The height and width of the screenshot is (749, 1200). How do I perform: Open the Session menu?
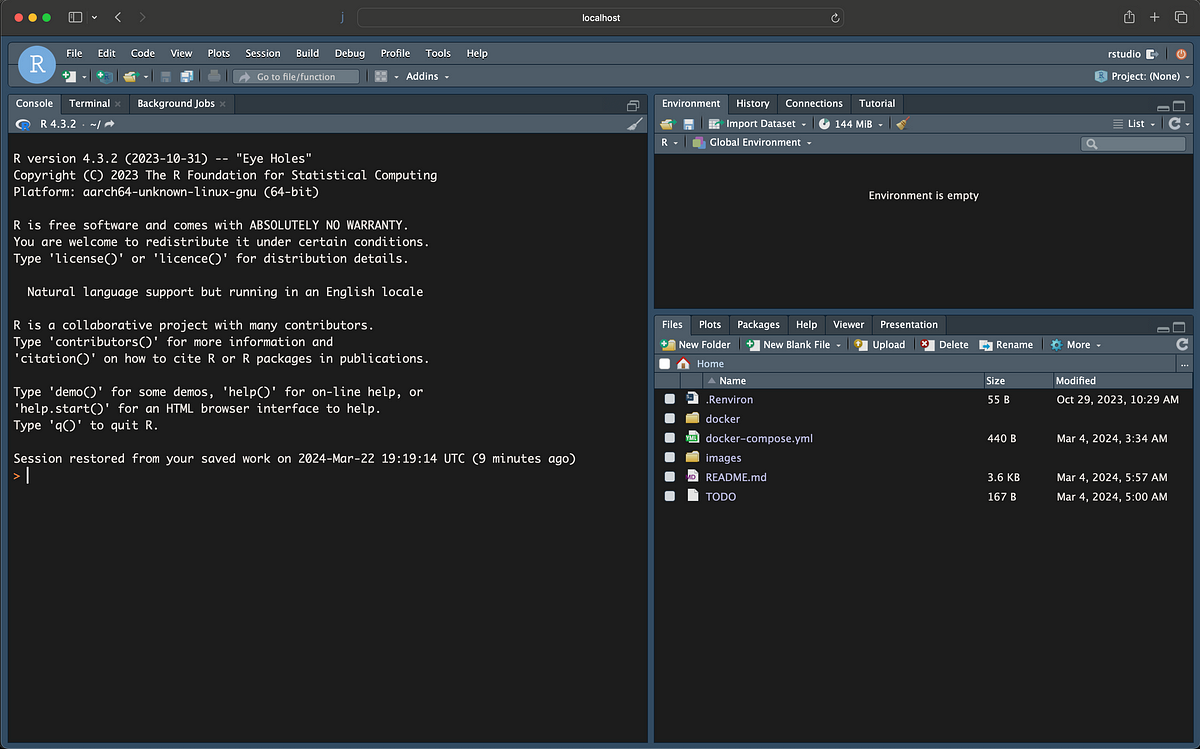262,53
